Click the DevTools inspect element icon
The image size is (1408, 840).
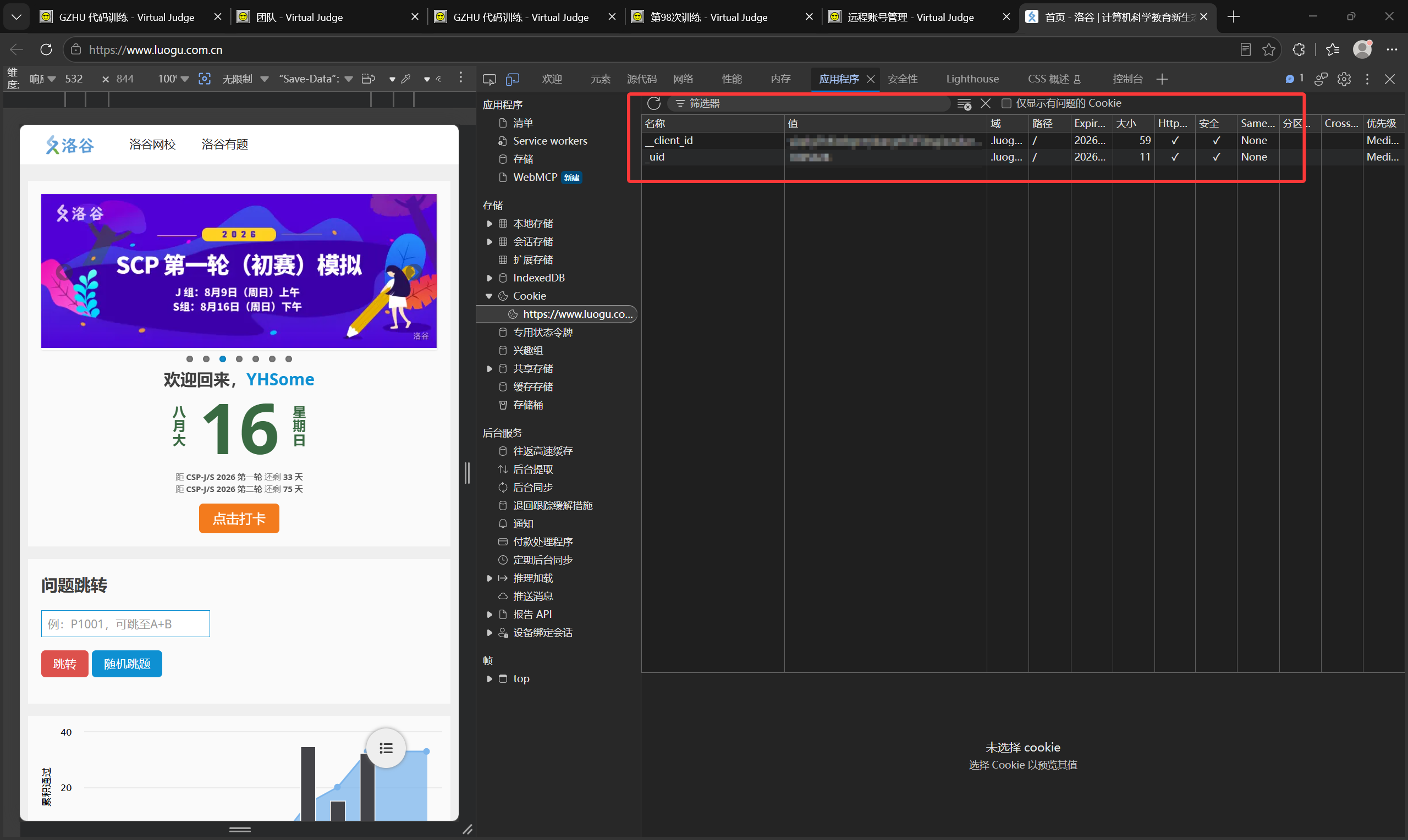pos(489,79)
